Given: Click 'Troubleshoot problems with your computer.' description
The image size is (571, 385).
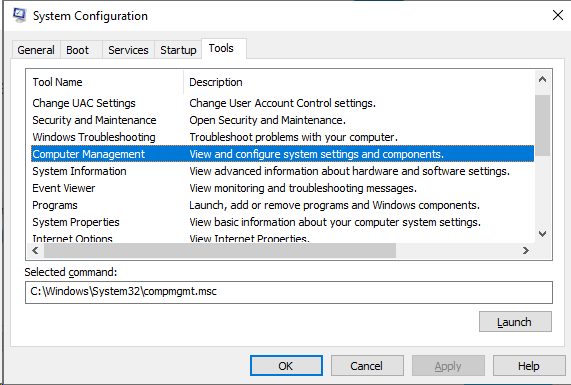Looking at the screenshot, I should click(x=294, y=137).
